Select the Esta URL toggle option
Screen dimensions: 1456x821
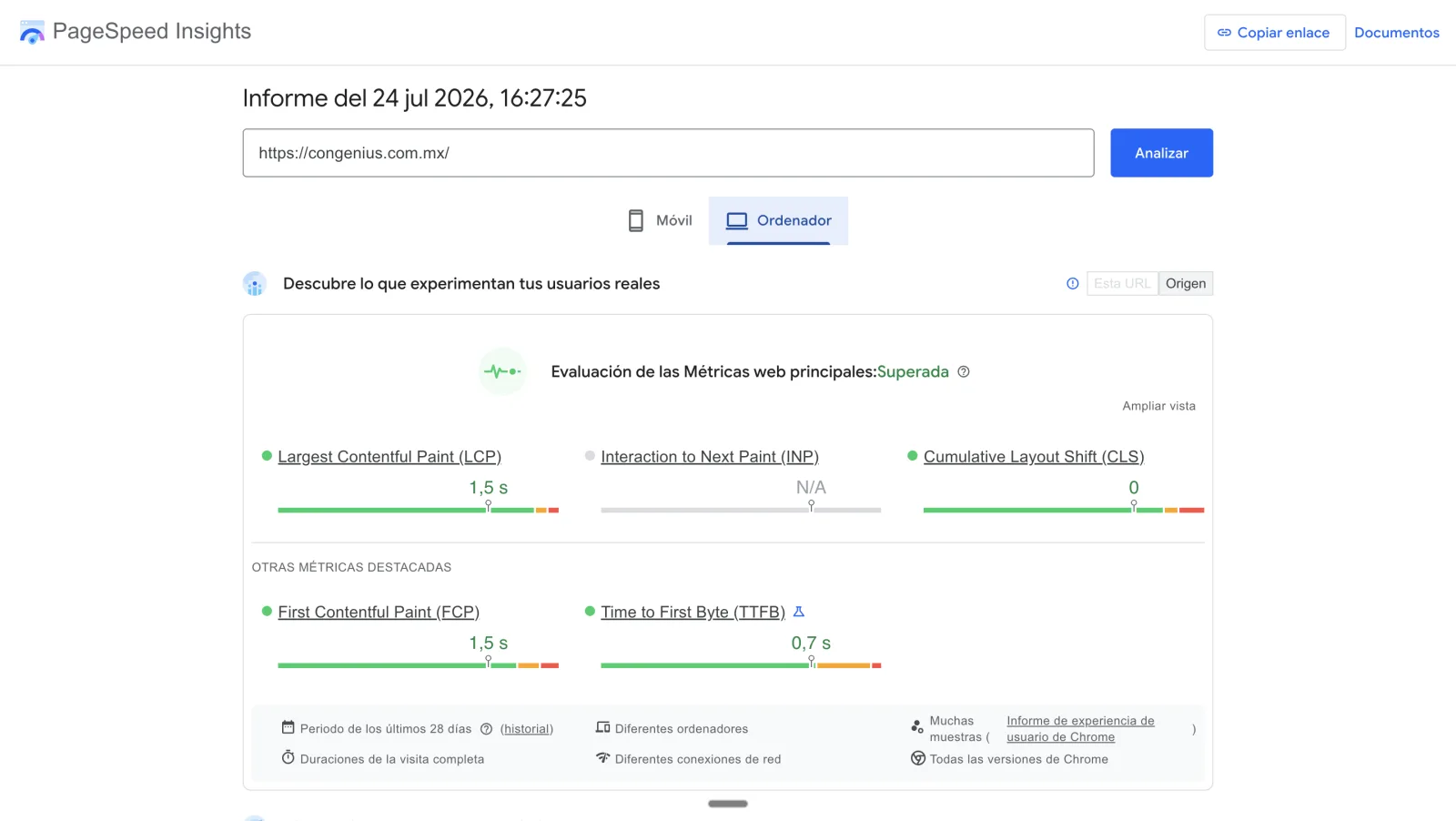(x=1122, y=284)
